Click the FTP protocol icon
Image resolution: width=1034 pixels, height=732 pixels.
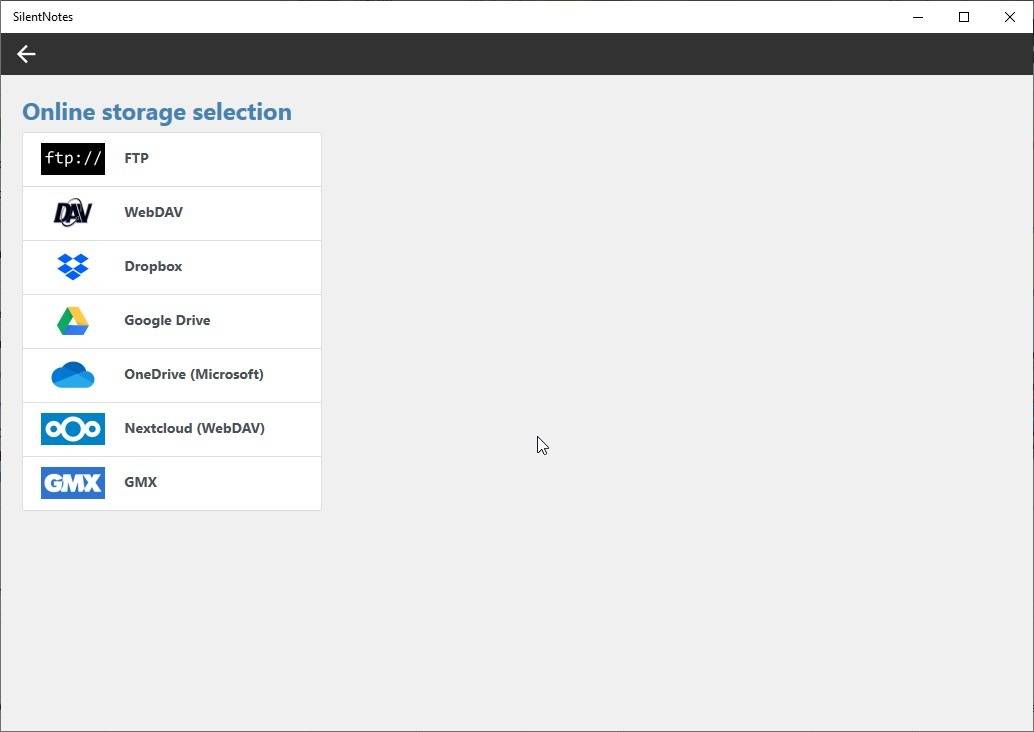pyautogui.click(x=72, y=158)
